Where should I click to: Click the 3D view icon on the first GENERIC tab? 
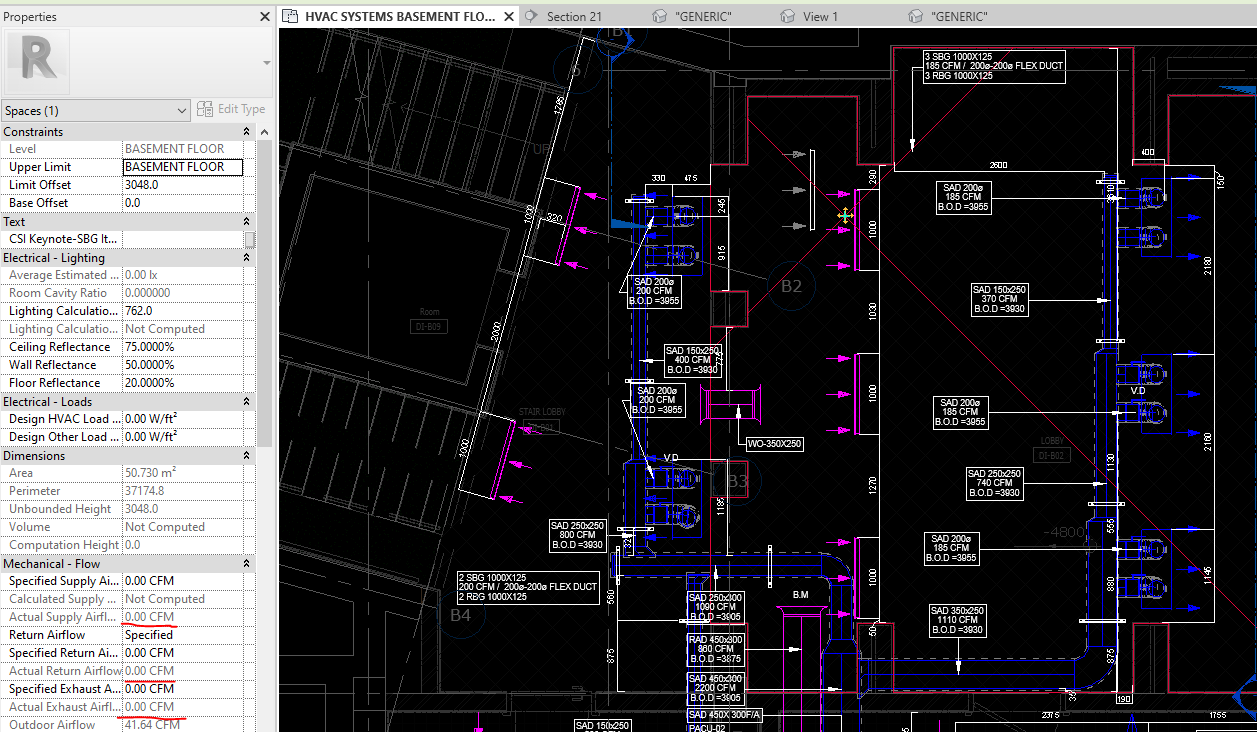point(658,16)
